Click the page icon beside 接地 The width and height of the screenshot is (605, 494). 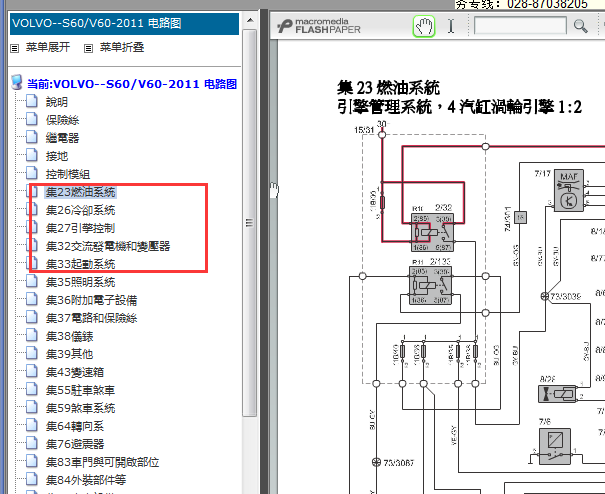point(32,155)
